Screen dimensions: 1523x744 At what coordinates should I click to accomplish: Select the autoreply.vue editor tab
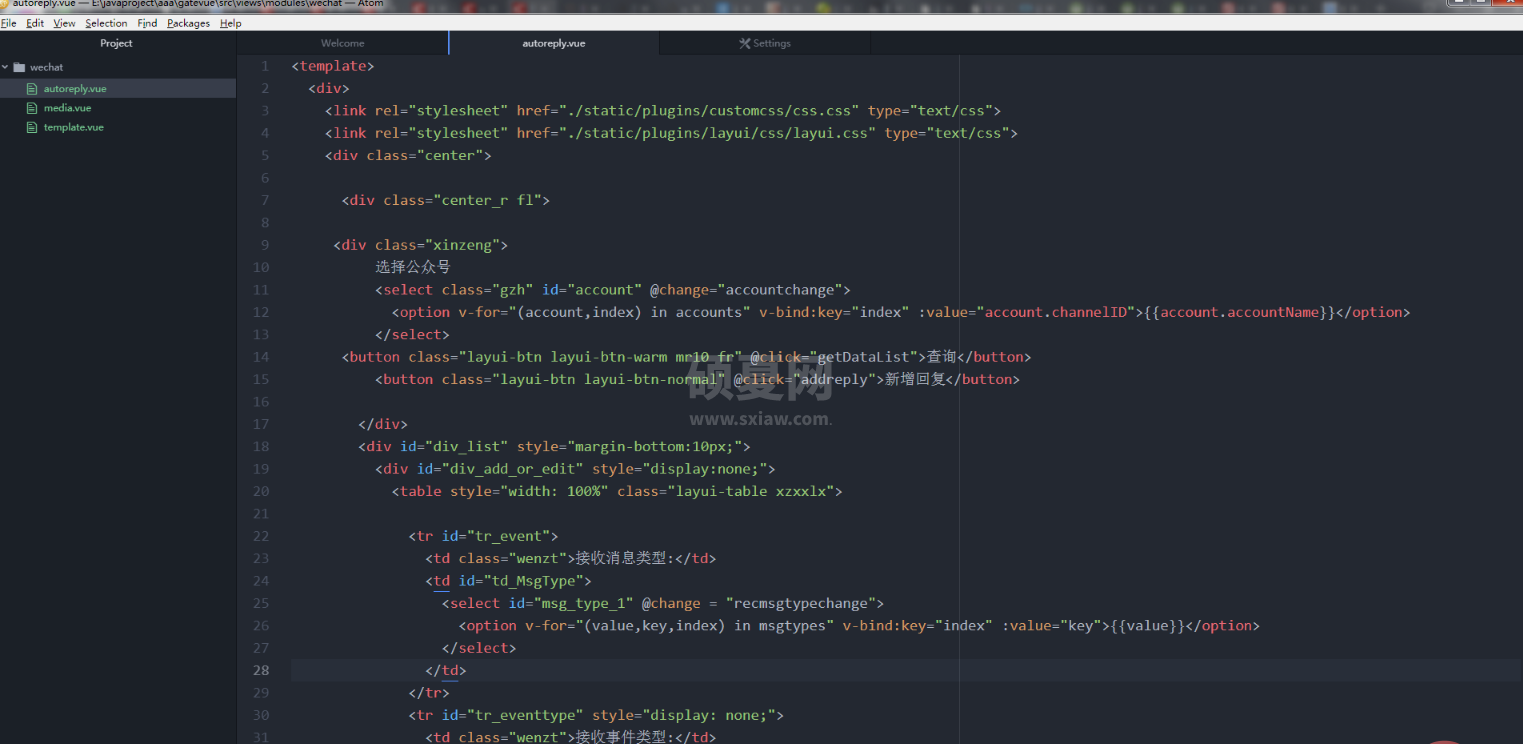[554, 43]
